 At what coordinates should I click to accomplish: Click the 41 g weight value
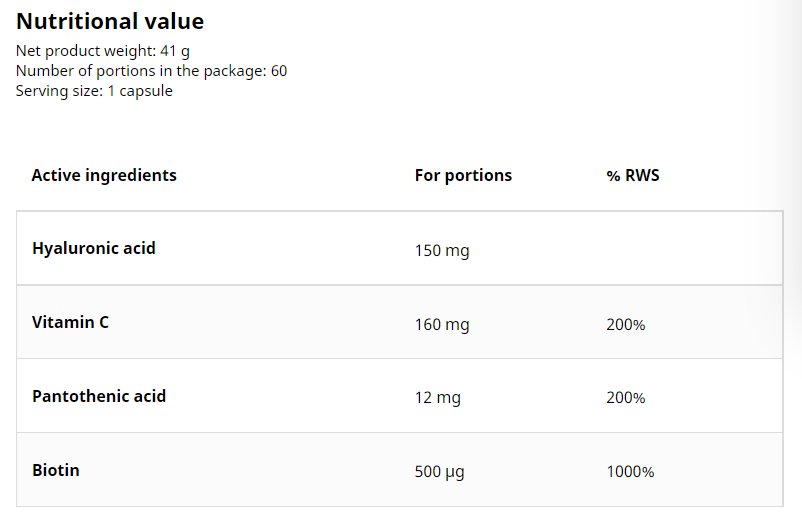[175, 51]
